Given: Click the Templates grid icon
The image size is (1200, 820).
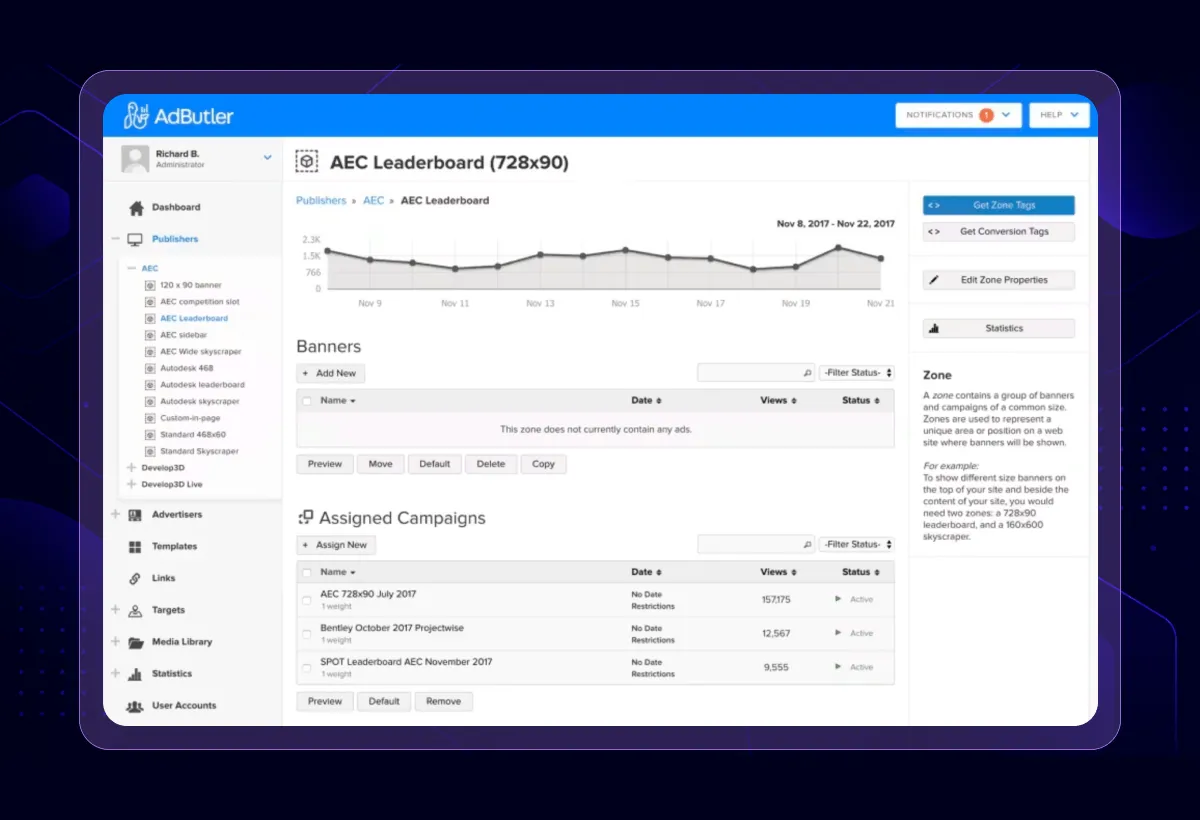Looking at the screenshot, I should click(135, 547).
